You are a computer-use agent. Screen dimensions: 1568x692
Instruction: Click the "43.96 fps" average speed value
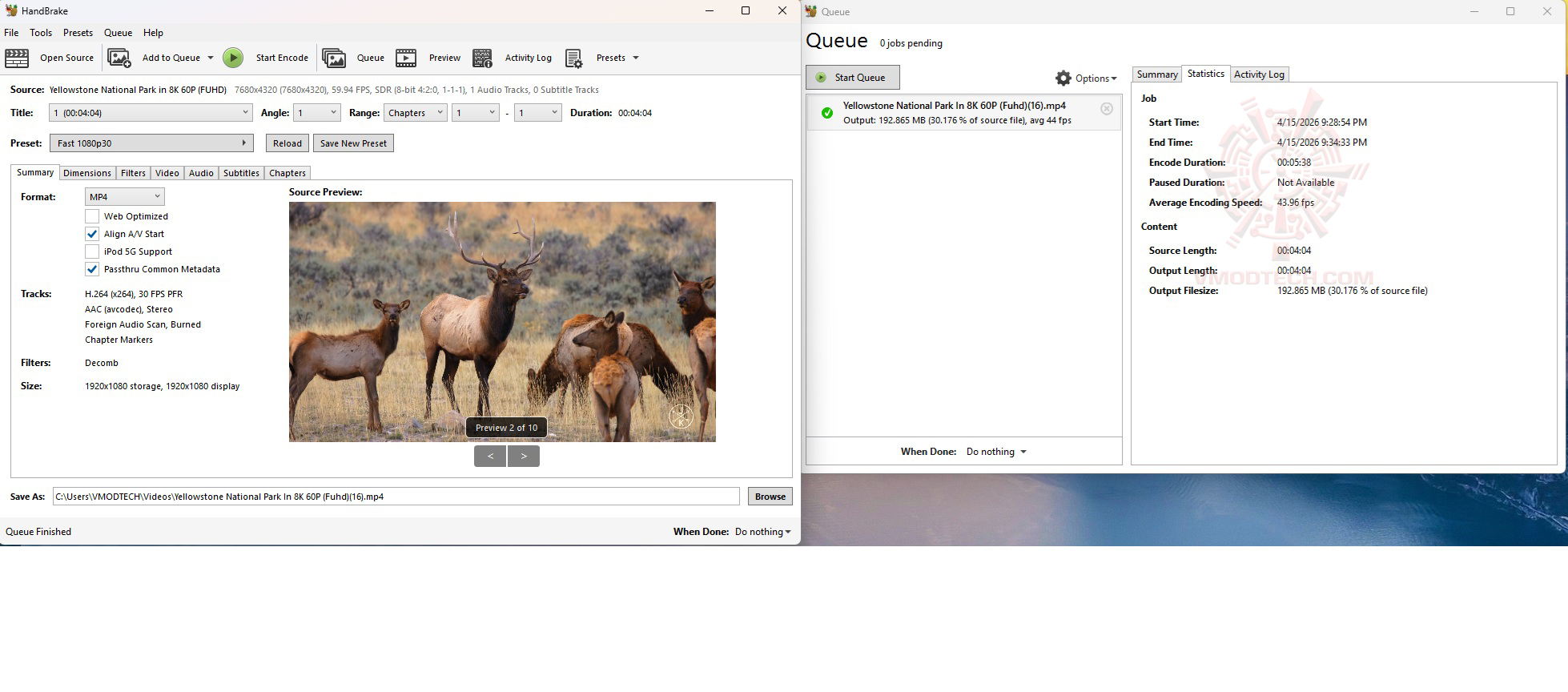1296,203
